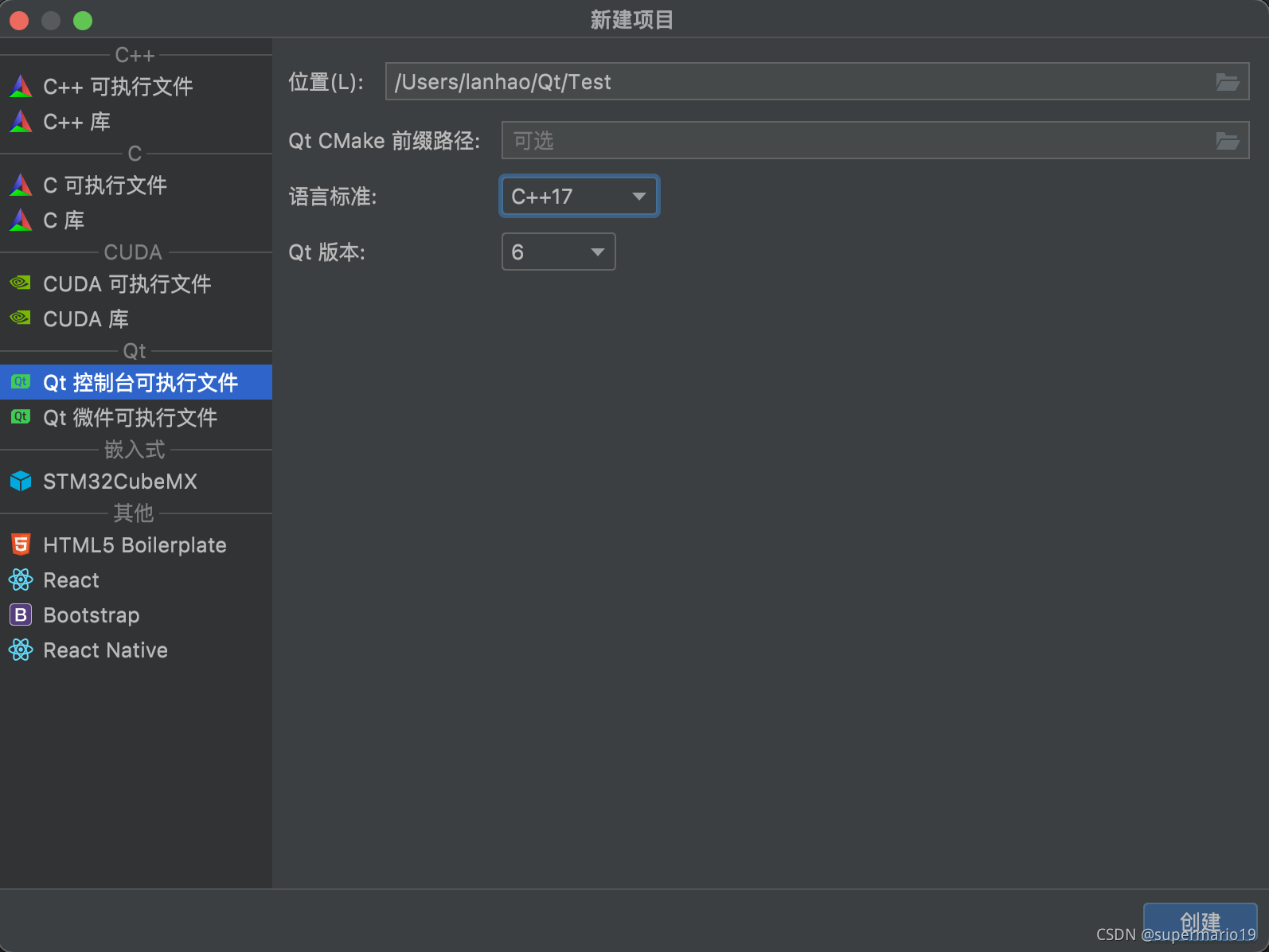
Task: Click the HTML5 Boilerplate shield icon
Action: click(21, 544)
